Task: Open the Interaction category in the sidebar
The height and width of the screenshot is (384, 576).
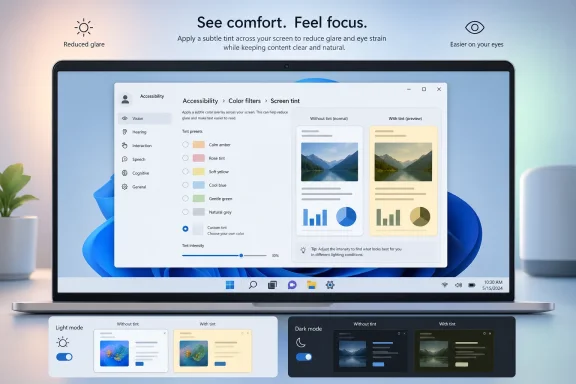Action: pos(145,146)
